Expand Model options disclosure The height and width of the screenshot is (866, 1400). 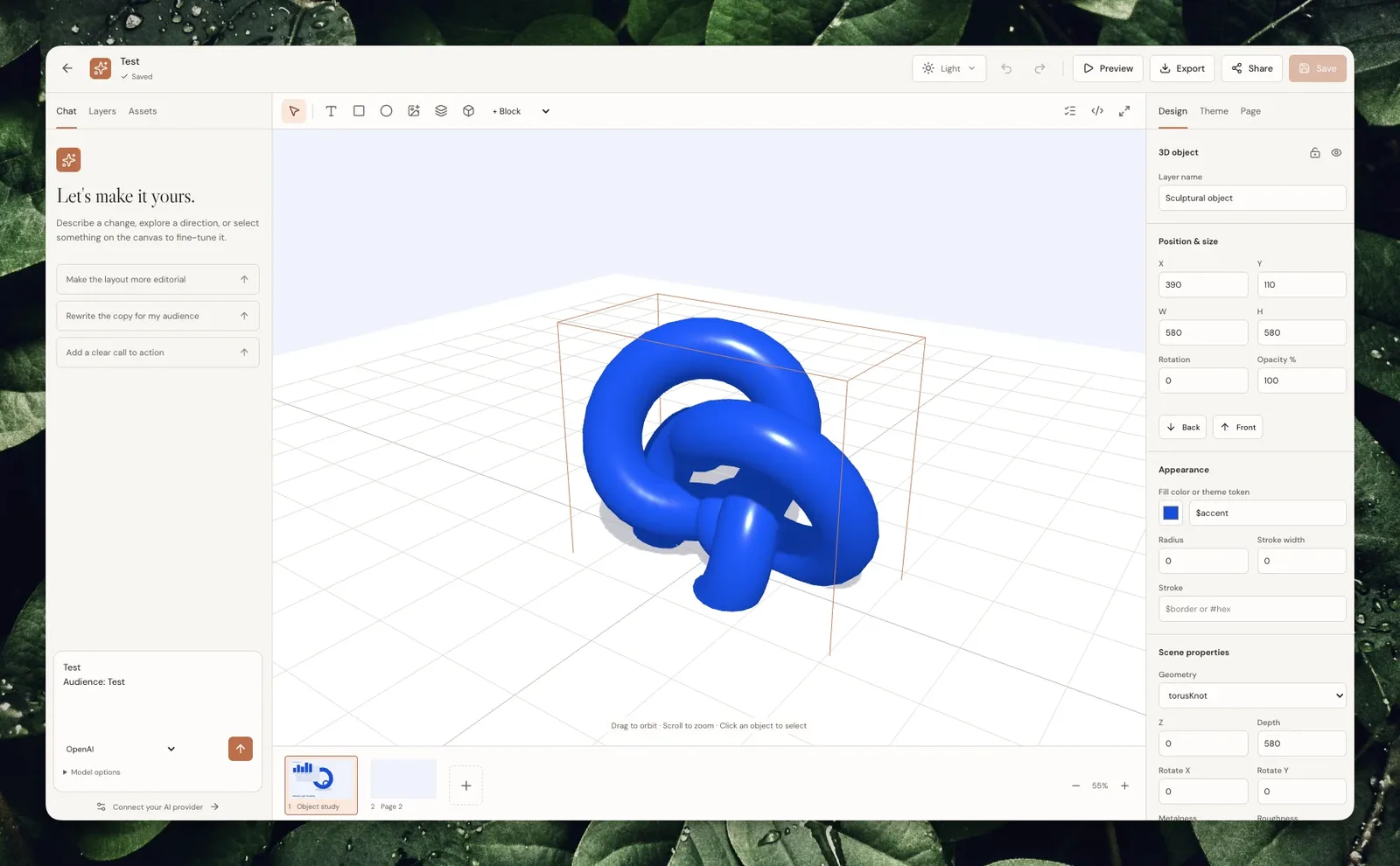[x=92, y=772]
